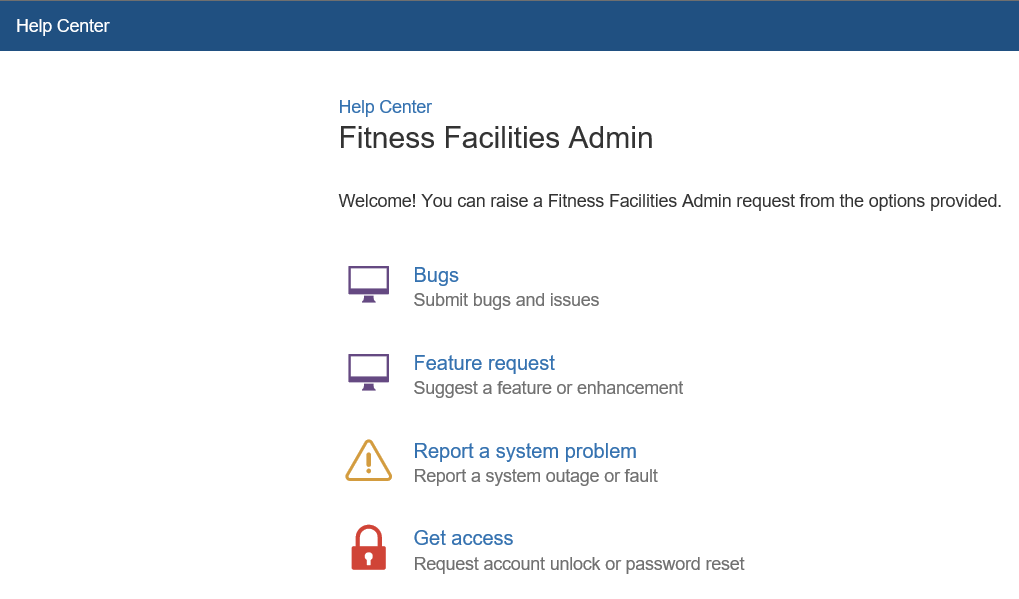This screenshot has width=1019, height=599.
Task: Choose the Get access request
Action: [463, 538]
